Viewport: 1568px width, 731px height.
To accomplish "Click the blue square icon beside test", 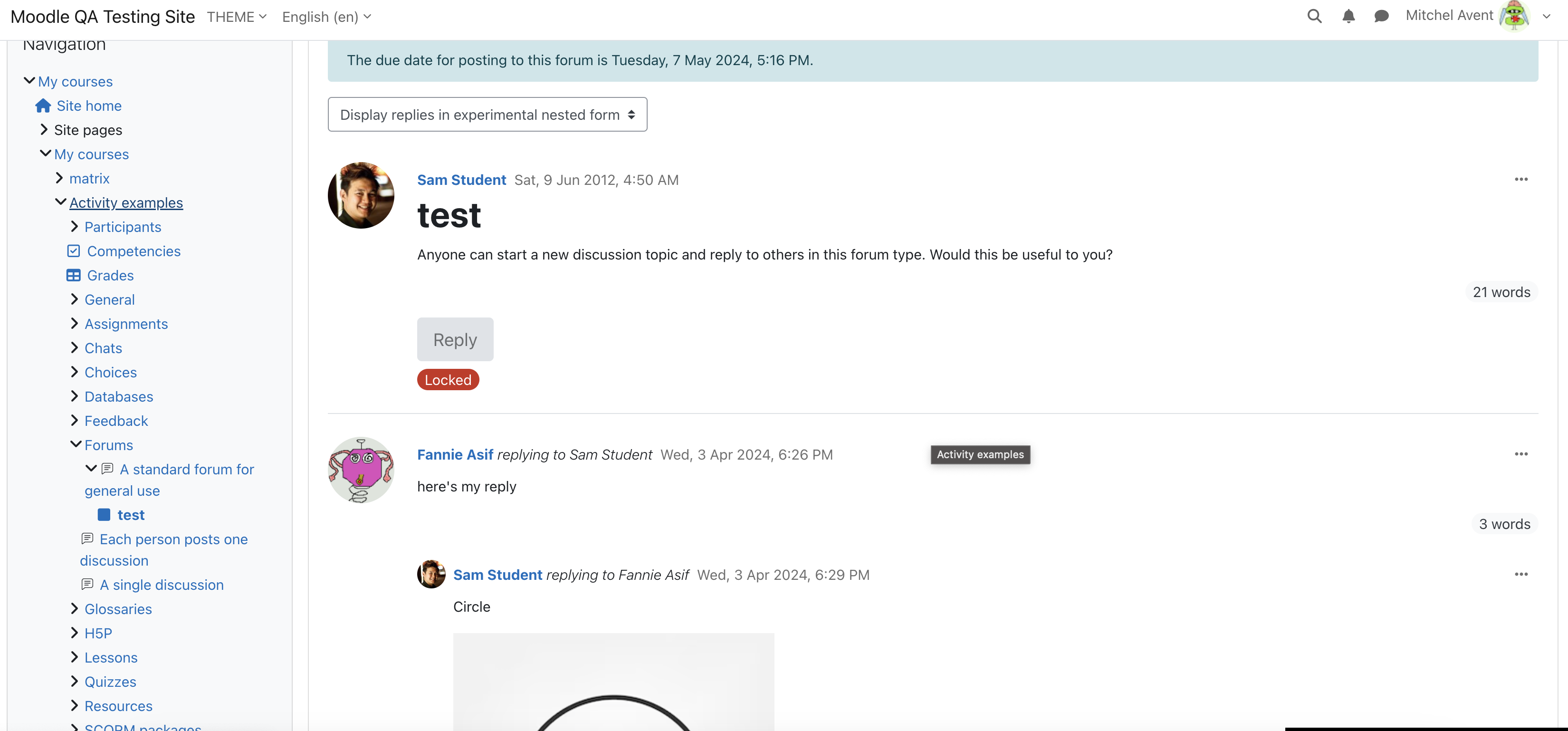I will [104, 515].
